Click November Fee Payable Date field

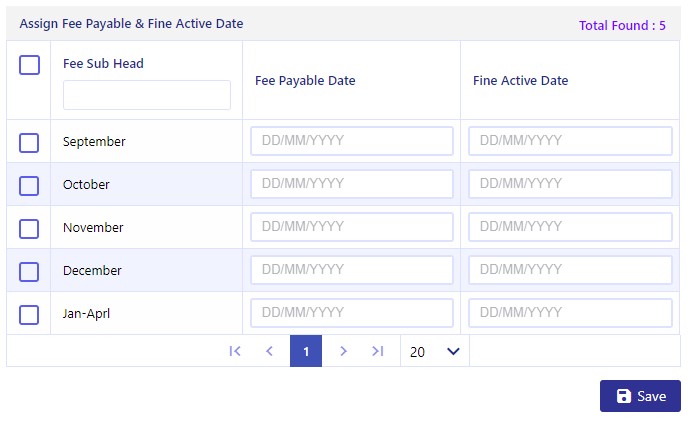352,227
